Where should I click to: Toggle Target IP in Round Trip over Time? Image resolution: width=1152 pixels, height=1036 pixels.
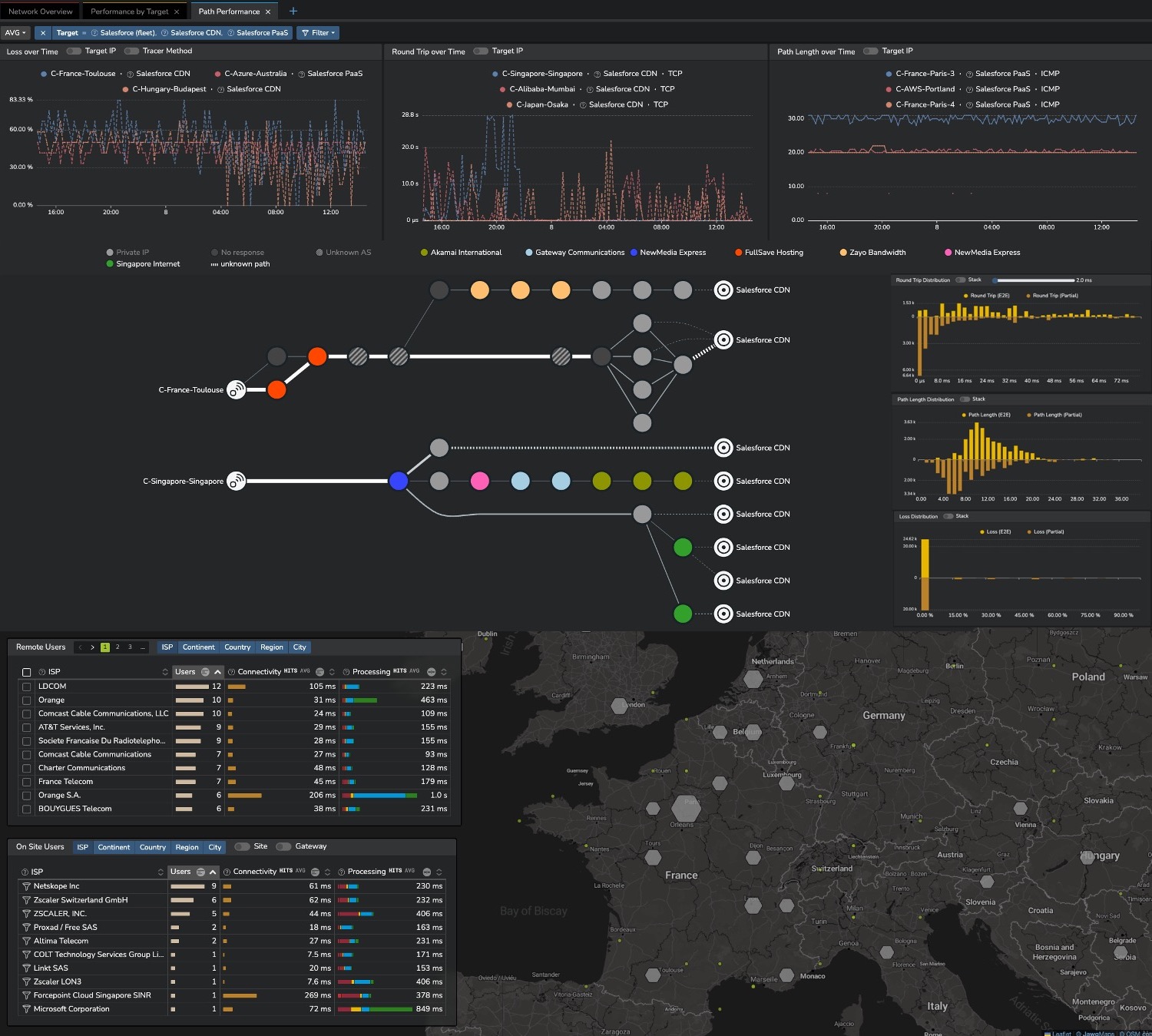481,51
